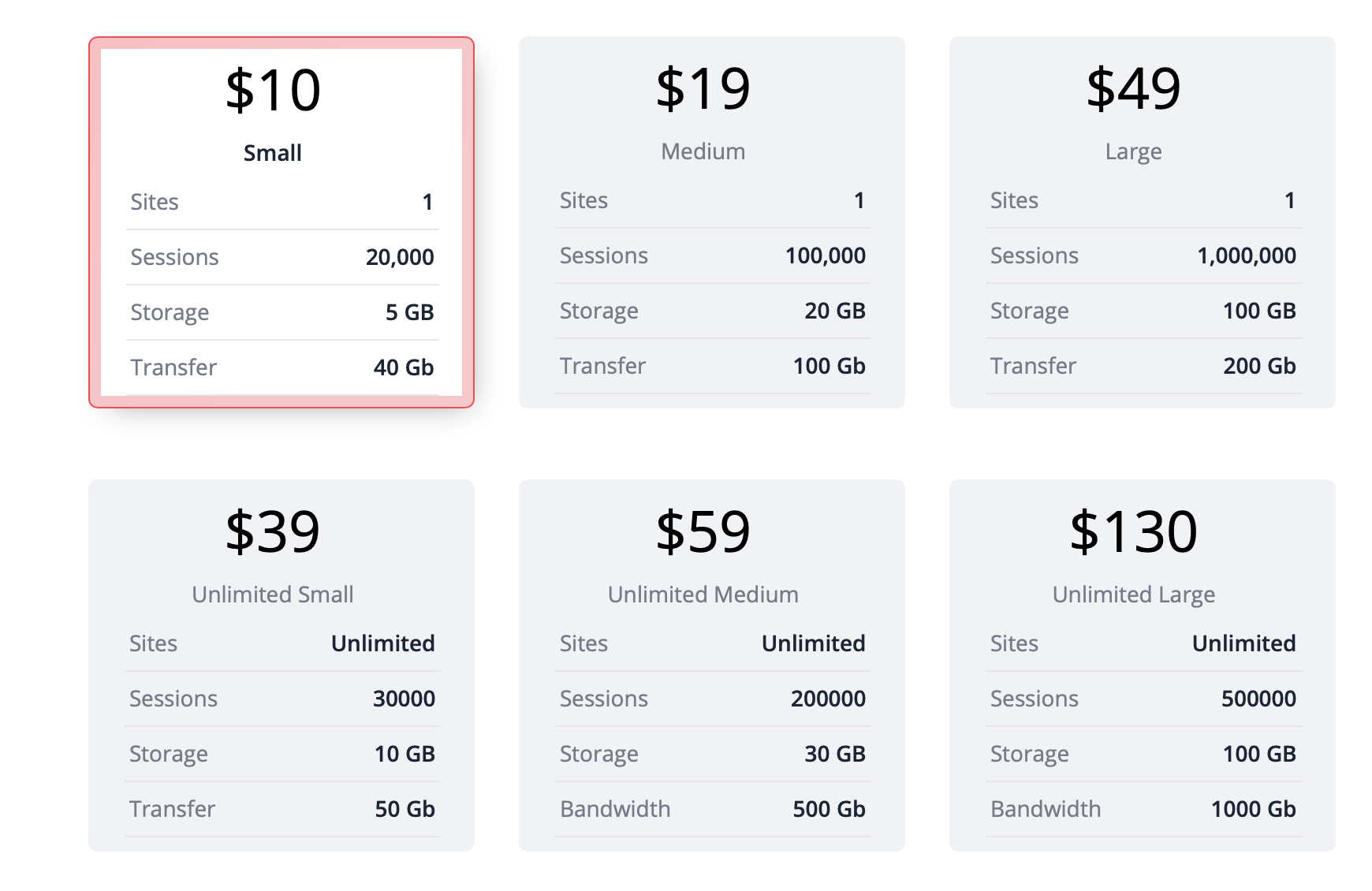
Task: Click the 'Transfer' label in Large plan
Action: coord(1033,366)
